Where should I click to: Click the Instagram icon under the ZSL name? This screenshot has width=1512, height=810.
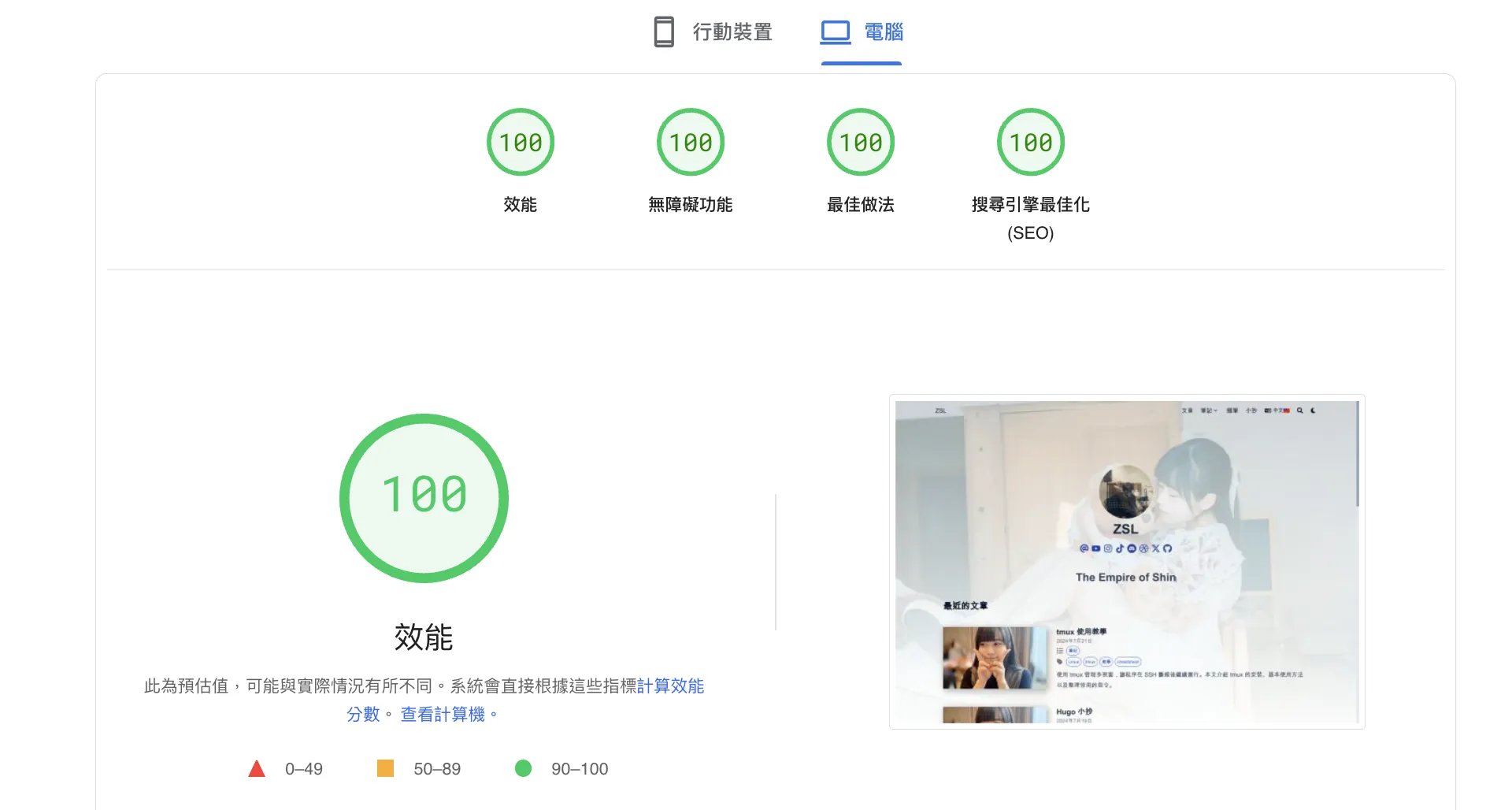click(x=1106, y=548)
